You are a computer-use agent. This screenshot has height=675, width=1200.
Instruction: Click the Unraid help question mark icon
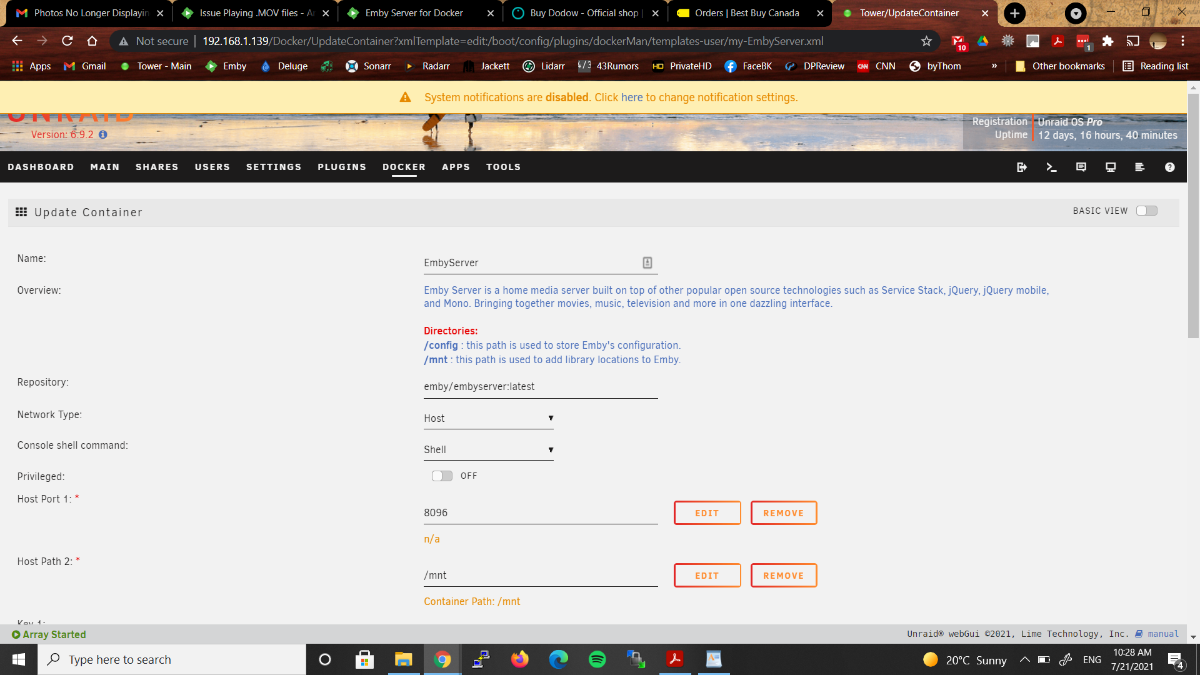point(1170,167)
